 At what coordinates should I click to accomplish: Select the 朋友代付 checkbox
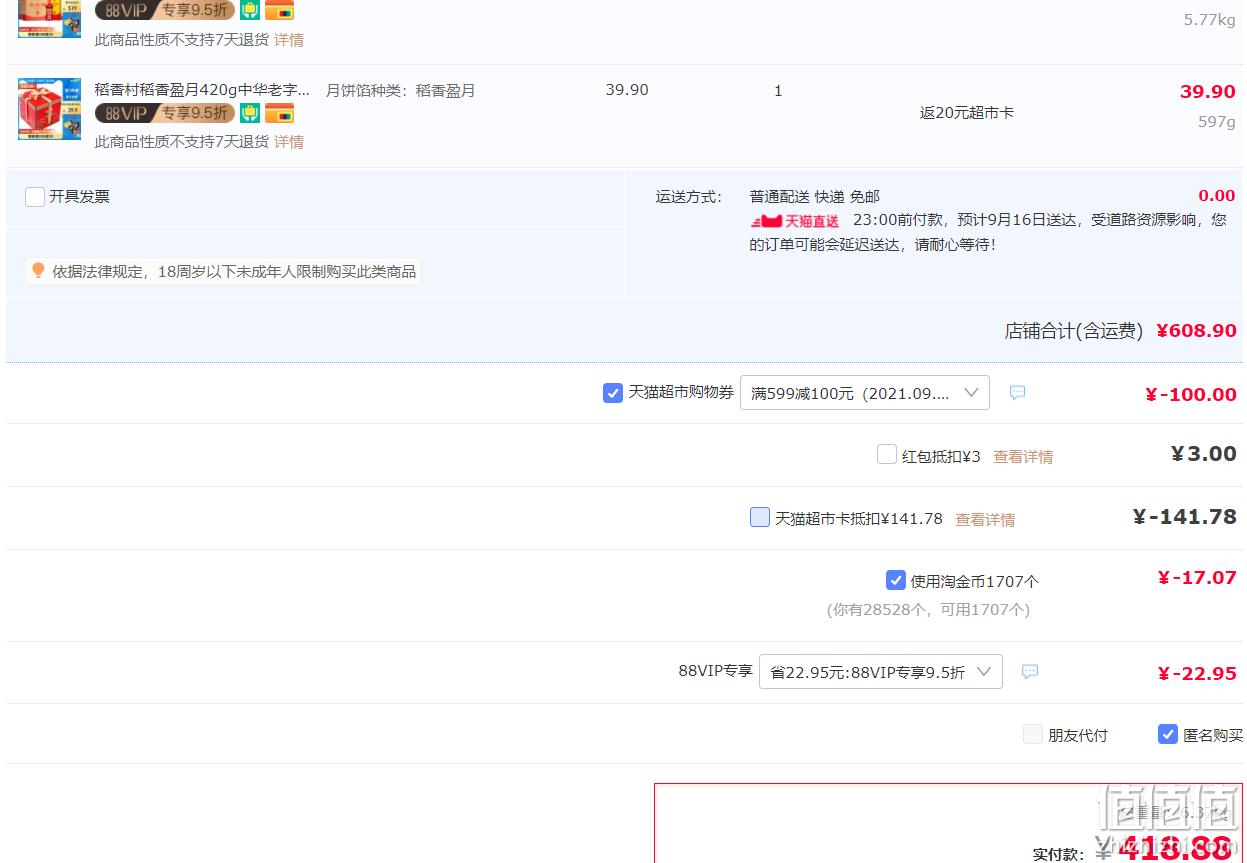click(x=1033, y=735)
